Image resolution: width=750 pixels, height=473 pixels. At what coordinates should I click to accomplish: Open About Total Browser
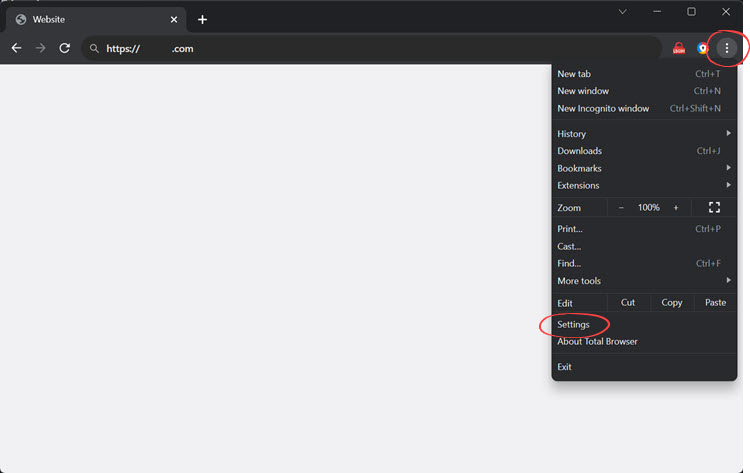point(644,341)
